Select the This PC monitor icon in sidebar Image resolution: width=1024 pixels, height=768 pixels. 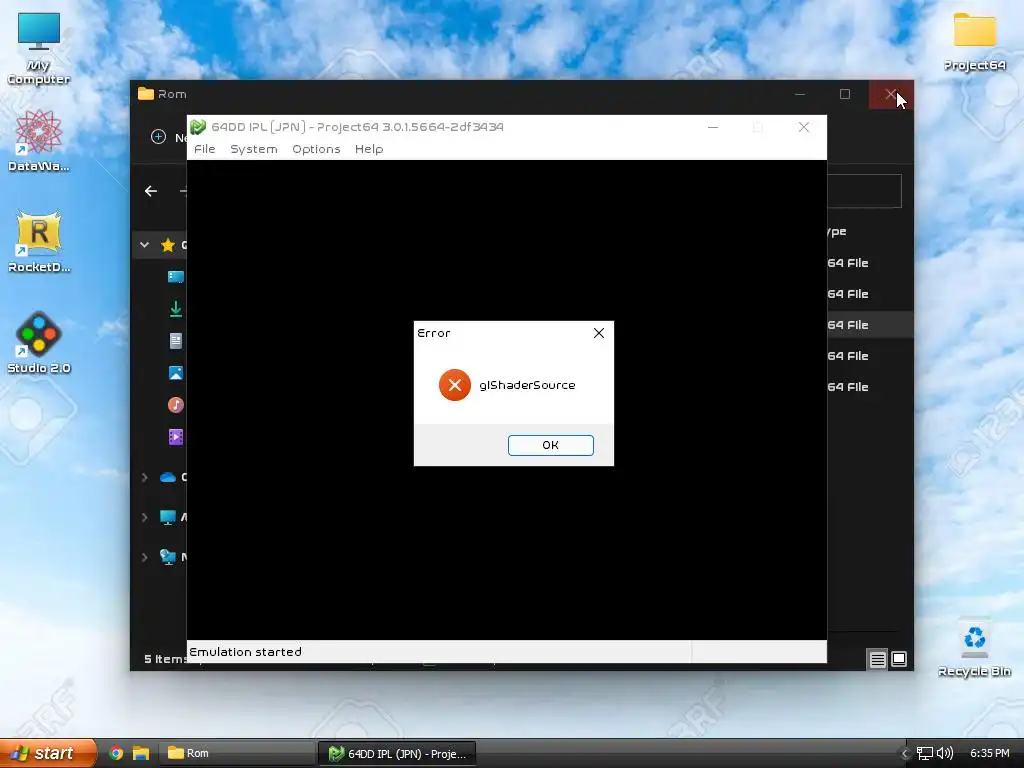(168, 517)
